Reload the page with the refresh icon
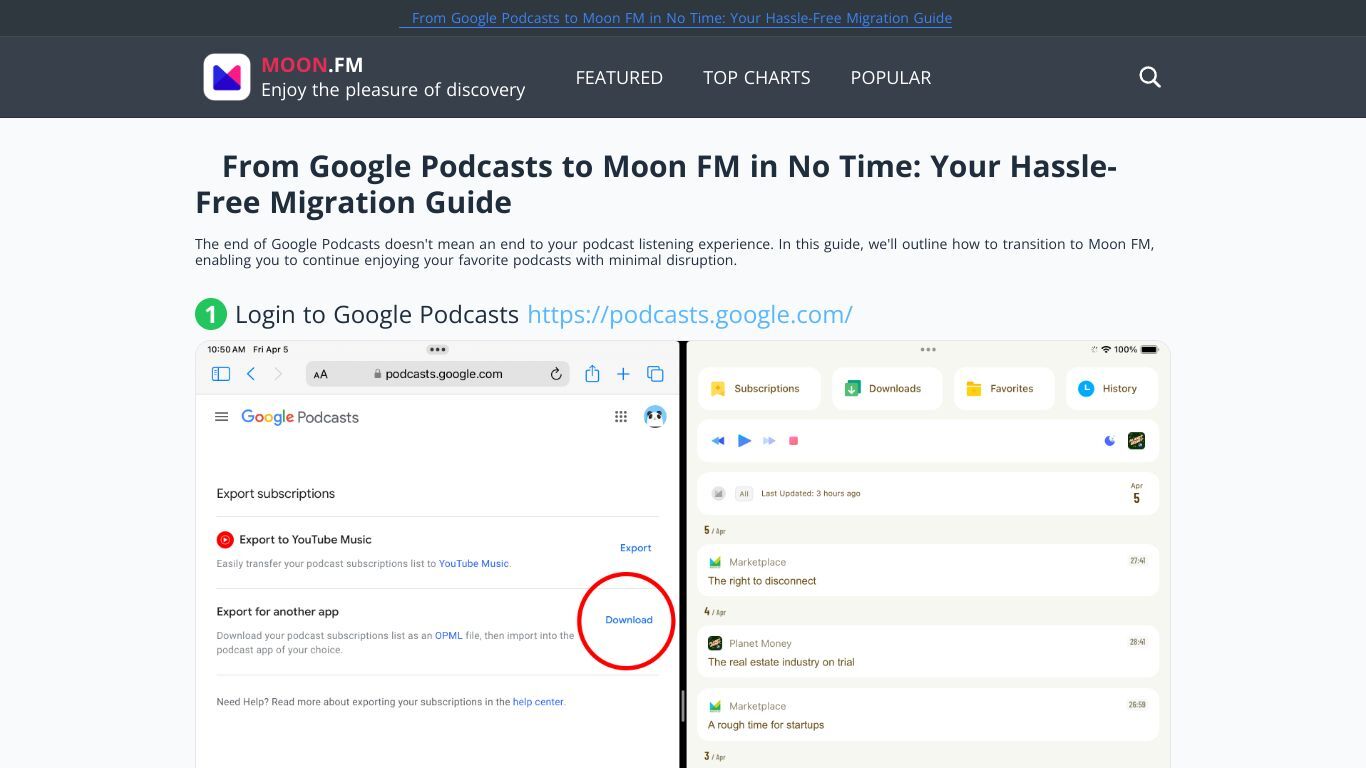This screenshot has width=1366, height=768. point(556,374)
